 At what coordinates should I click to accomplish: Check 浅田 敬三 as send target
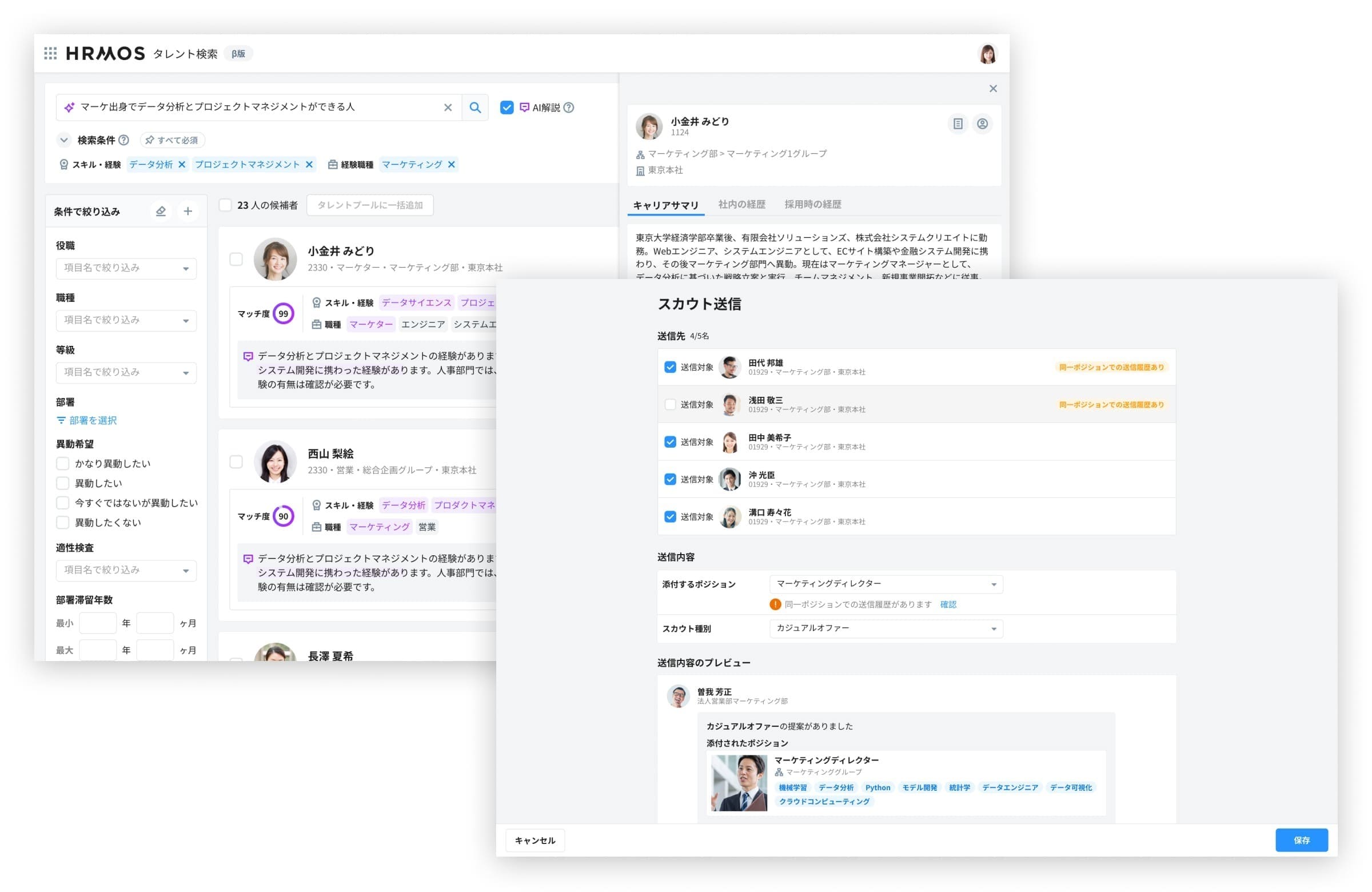tap(669, 404)
